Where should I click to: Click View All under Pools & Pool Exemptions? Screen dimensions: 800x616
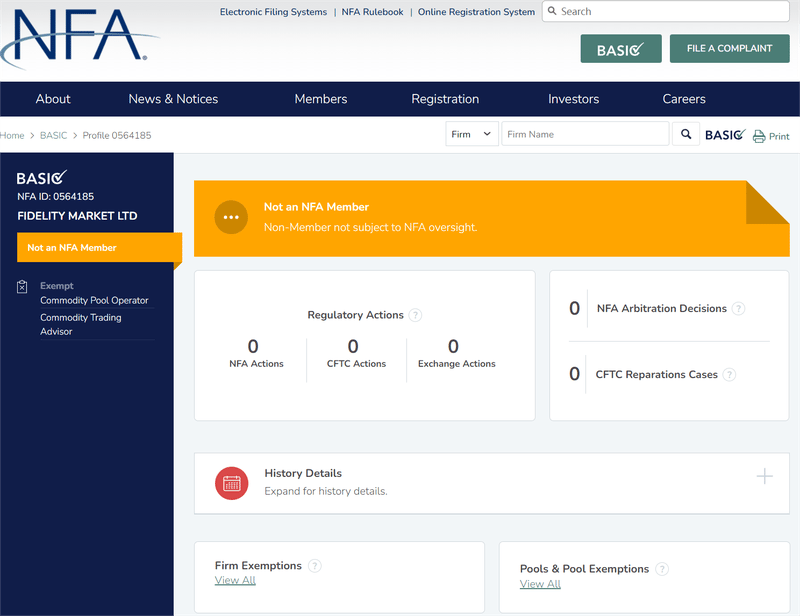coord(540,584)
